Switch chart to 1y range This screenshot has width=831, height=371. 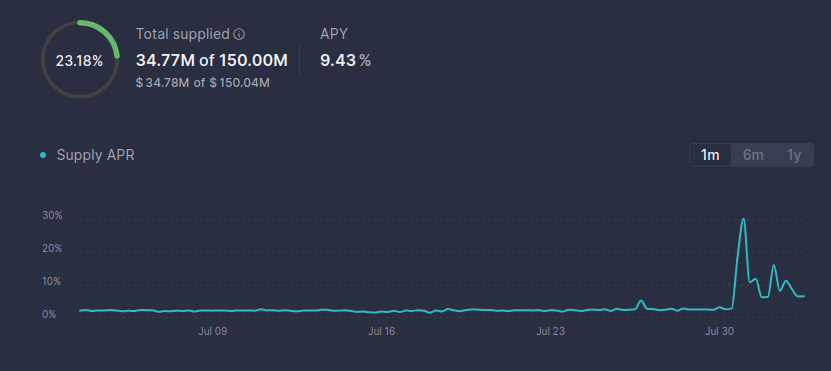[793, 155]
